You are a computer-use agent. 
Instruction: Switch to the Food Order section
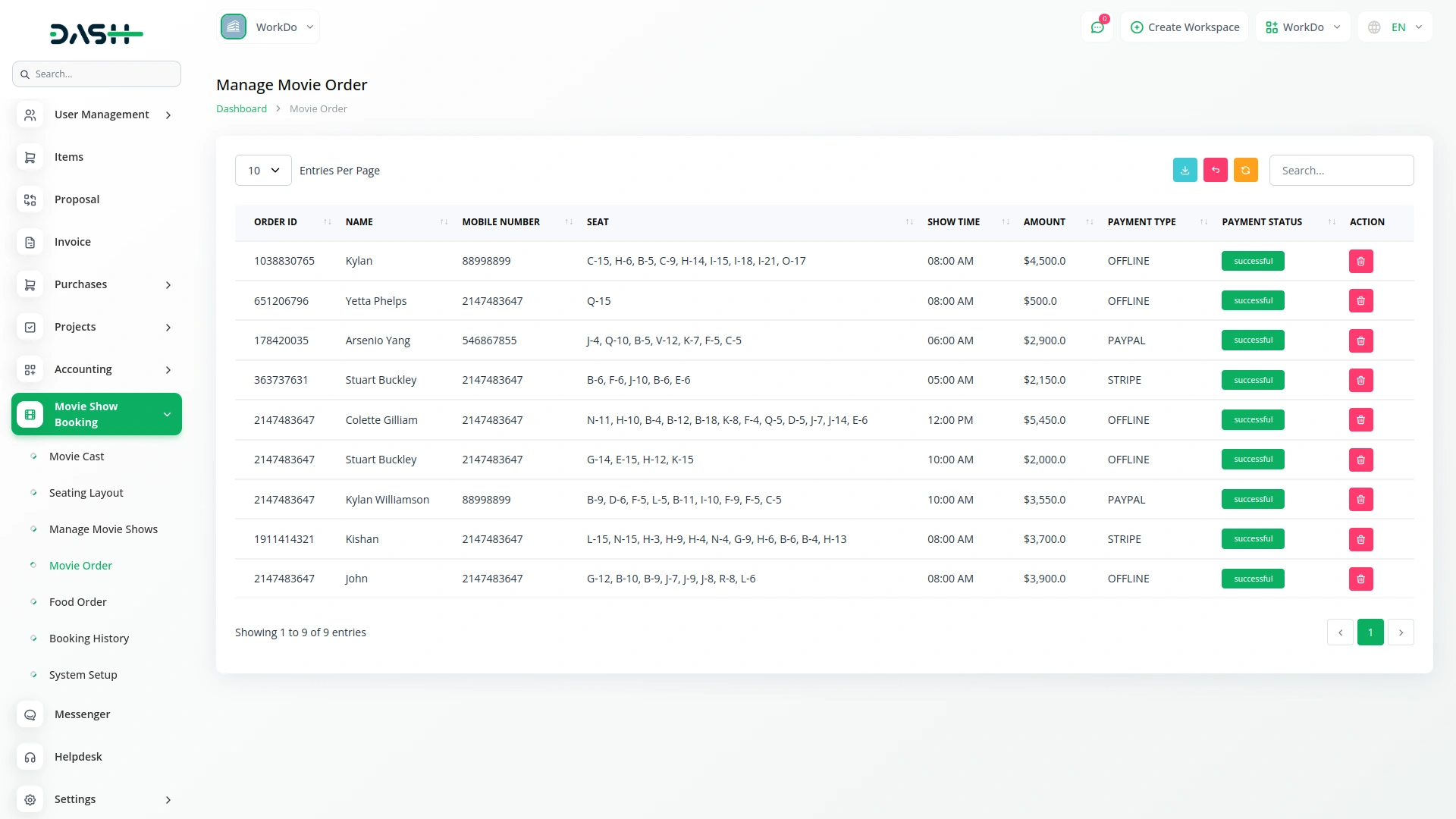(x=77, y=601)
